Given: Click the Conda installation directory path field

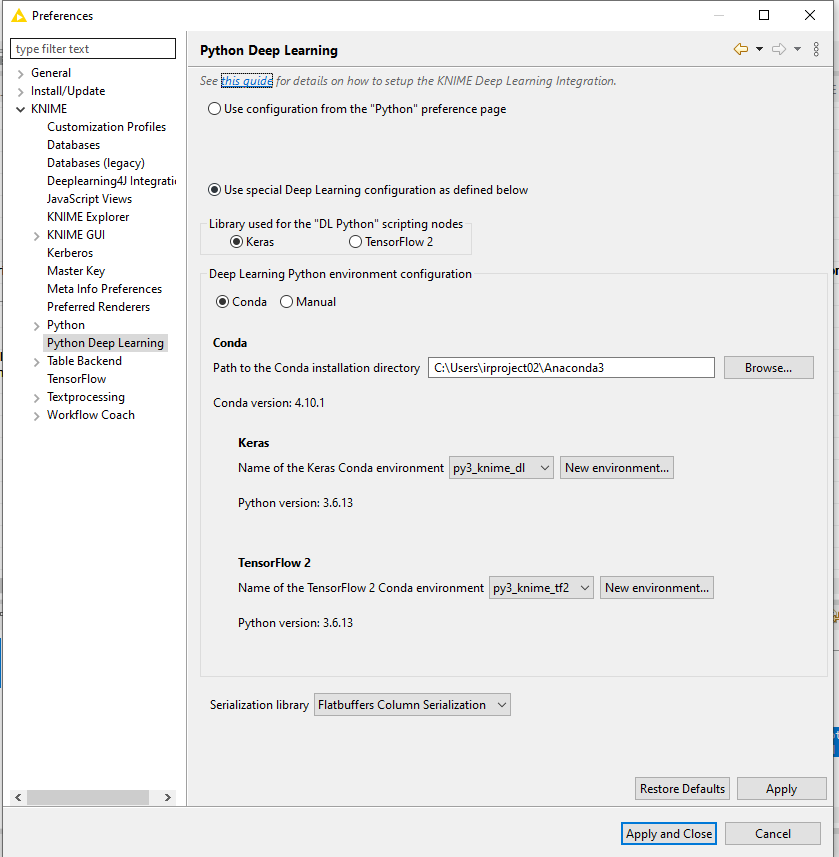Looking at the screenshot, I should (571, 368).
